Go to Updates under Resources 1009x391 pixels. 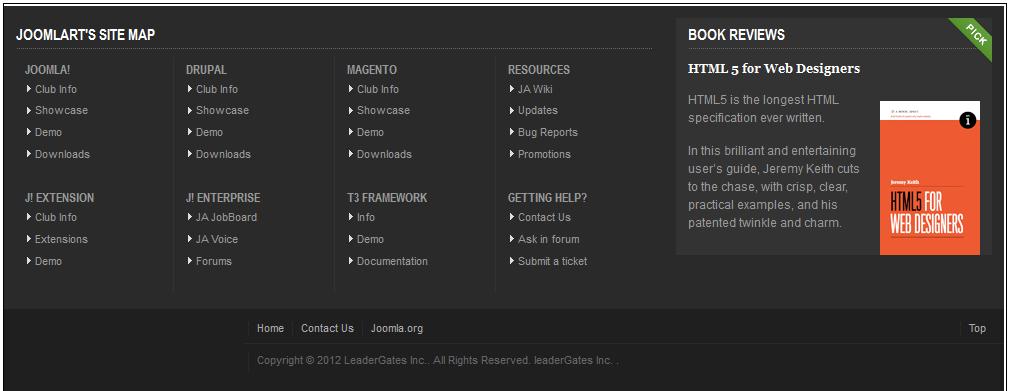pyautogui.click(x=537, y=111)
